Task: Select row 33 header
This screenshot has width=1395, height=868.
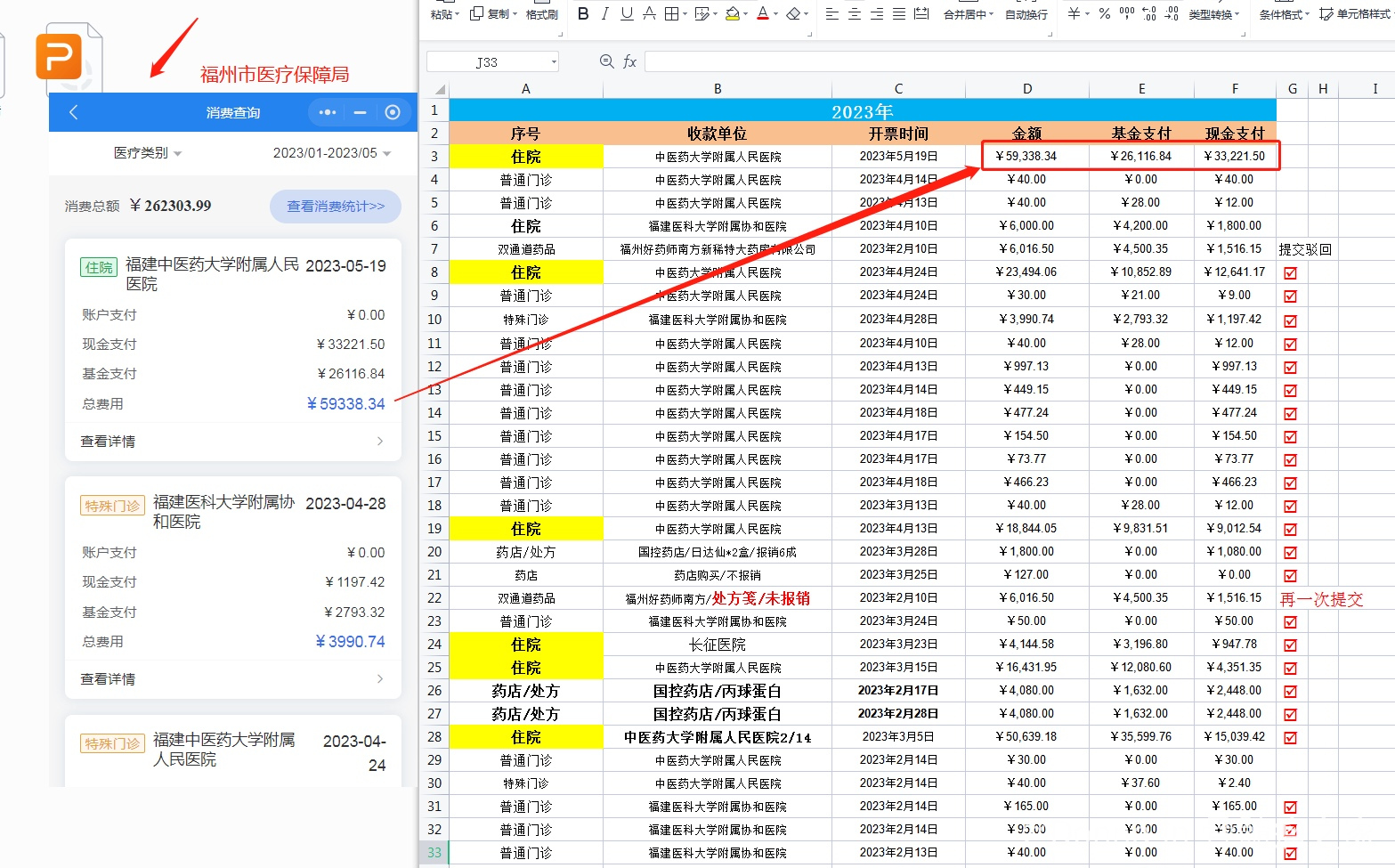Action: [x=434, y=853]
